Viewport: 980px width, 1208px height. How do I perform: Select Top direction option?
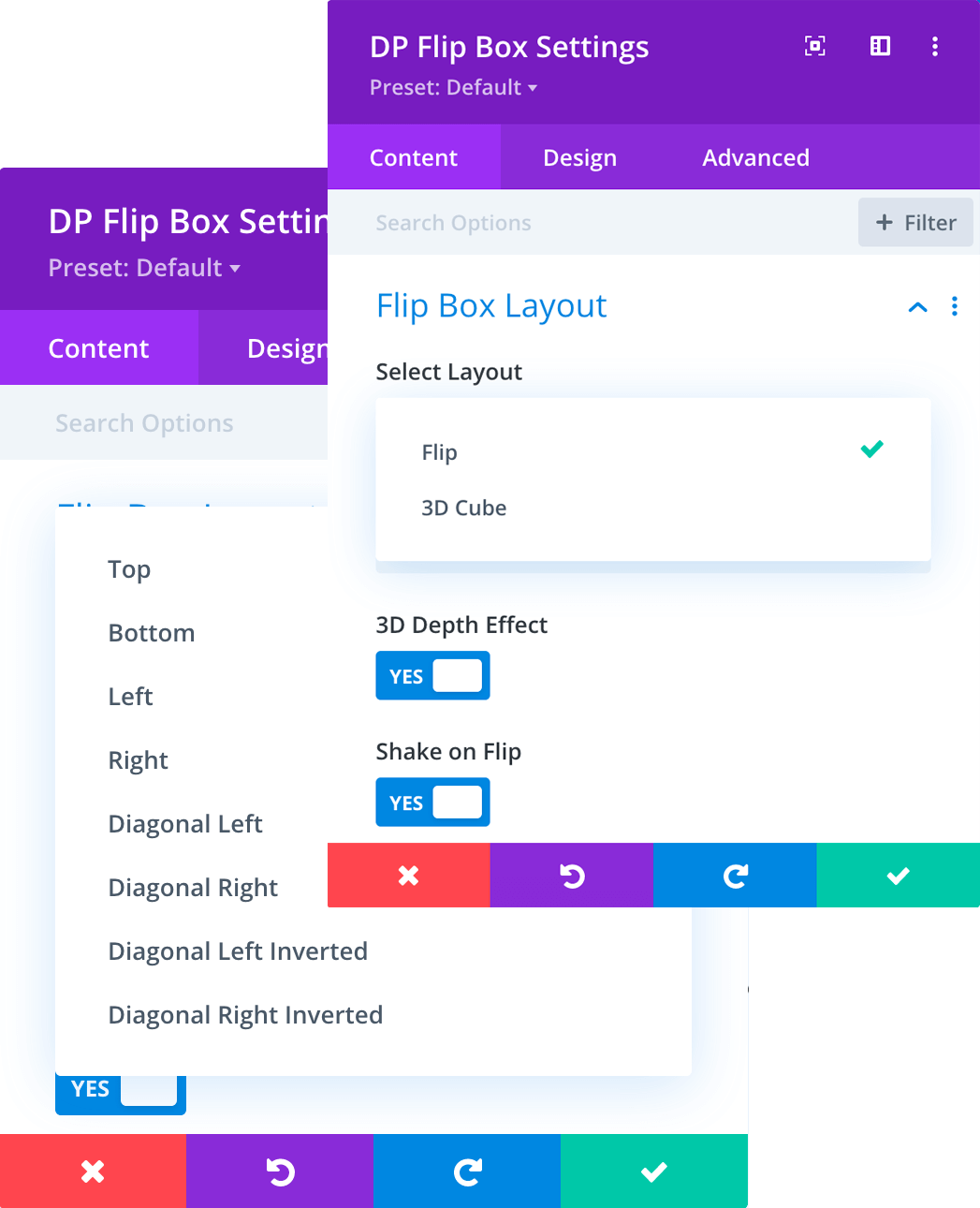[x=129, y=569]
